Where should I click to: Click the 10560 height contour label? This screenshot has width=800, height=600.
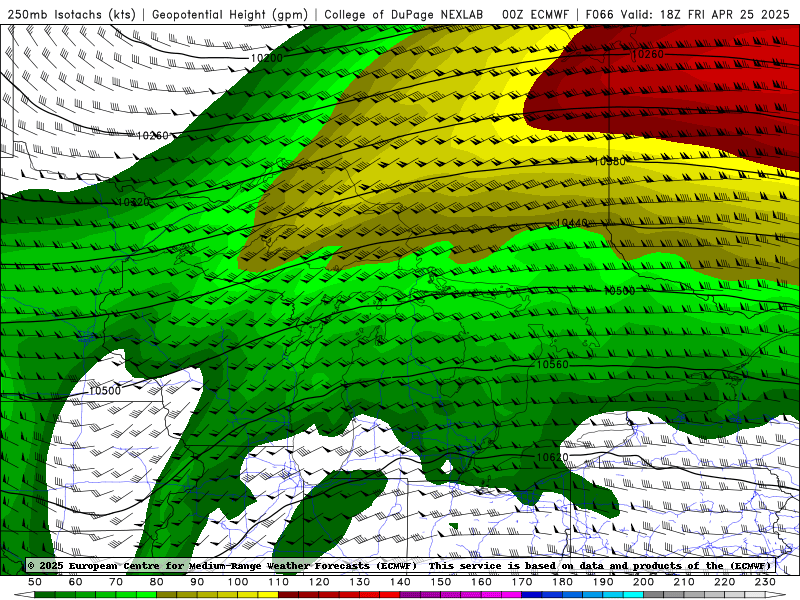coord(553,365)
